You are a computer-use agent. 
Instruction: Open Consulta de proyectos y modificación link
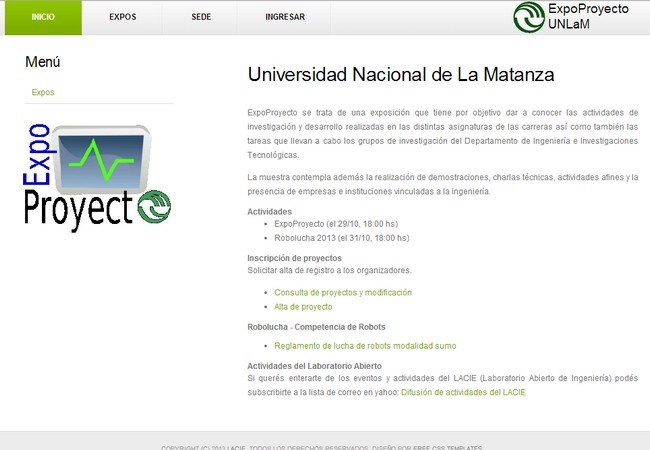point(343,293)
